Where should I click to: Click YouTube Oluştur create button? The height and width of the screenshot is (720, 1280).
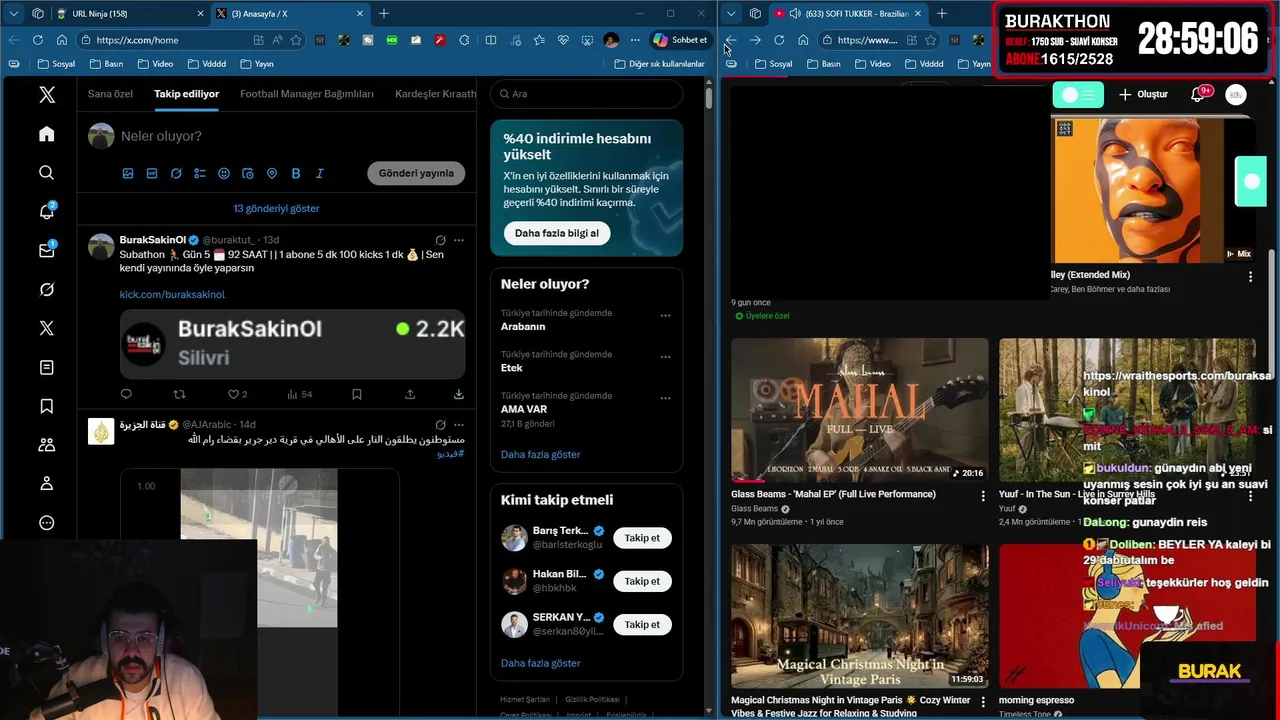[x=1142, y=94]
